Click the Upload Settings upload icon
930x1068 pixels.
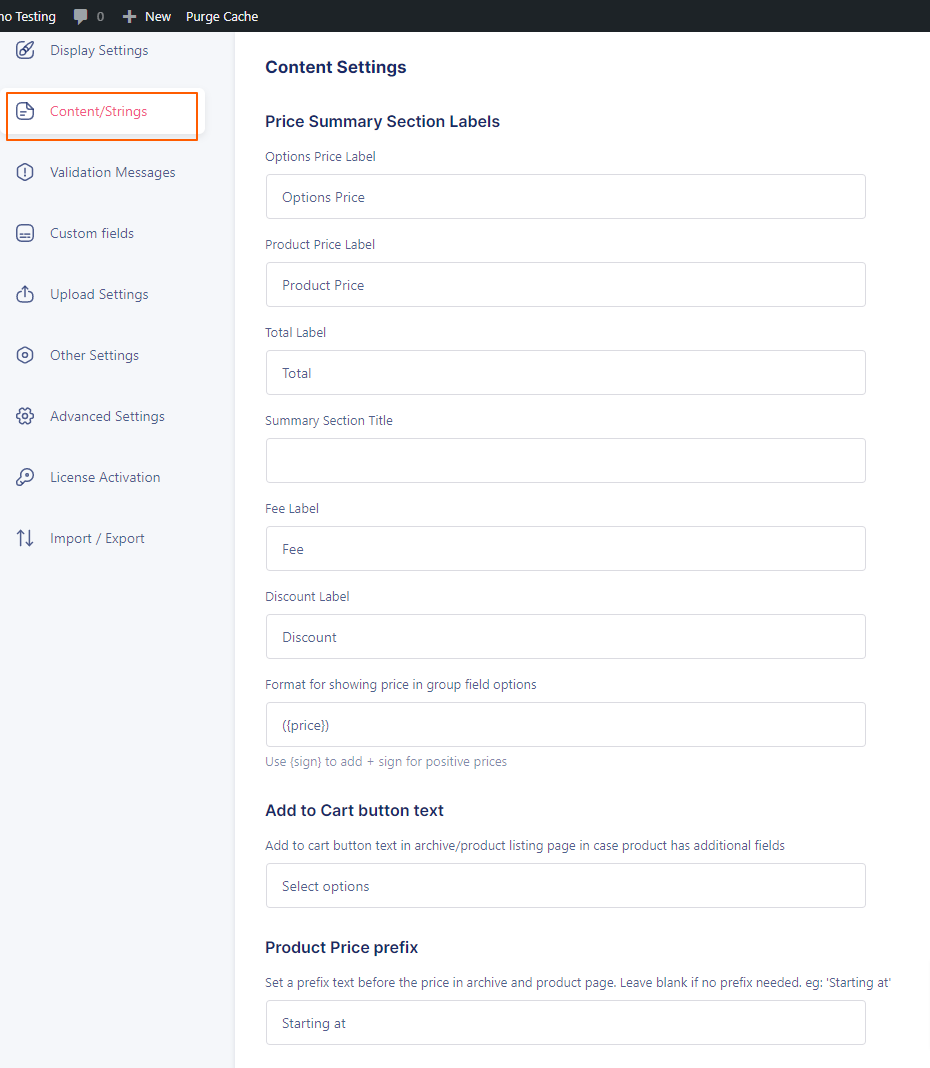[x=25, y=294]
